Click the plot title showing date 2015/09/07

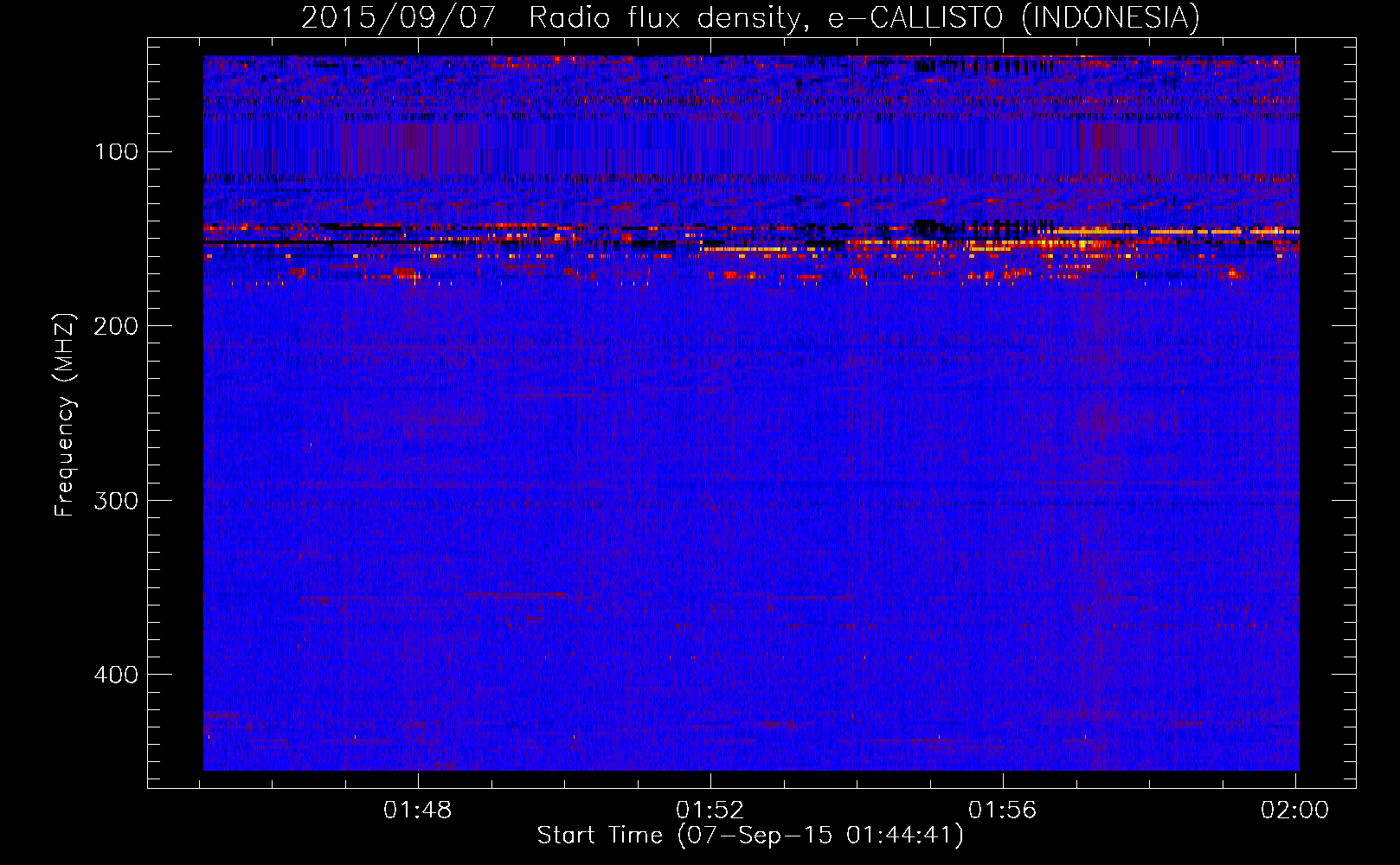[750, 18]
